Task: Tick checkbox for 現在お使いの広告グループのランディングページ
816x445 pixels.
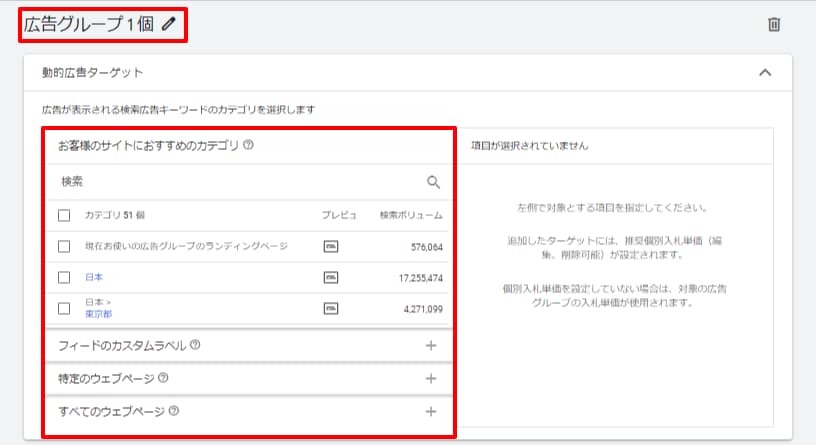Action: click(64, 246)
